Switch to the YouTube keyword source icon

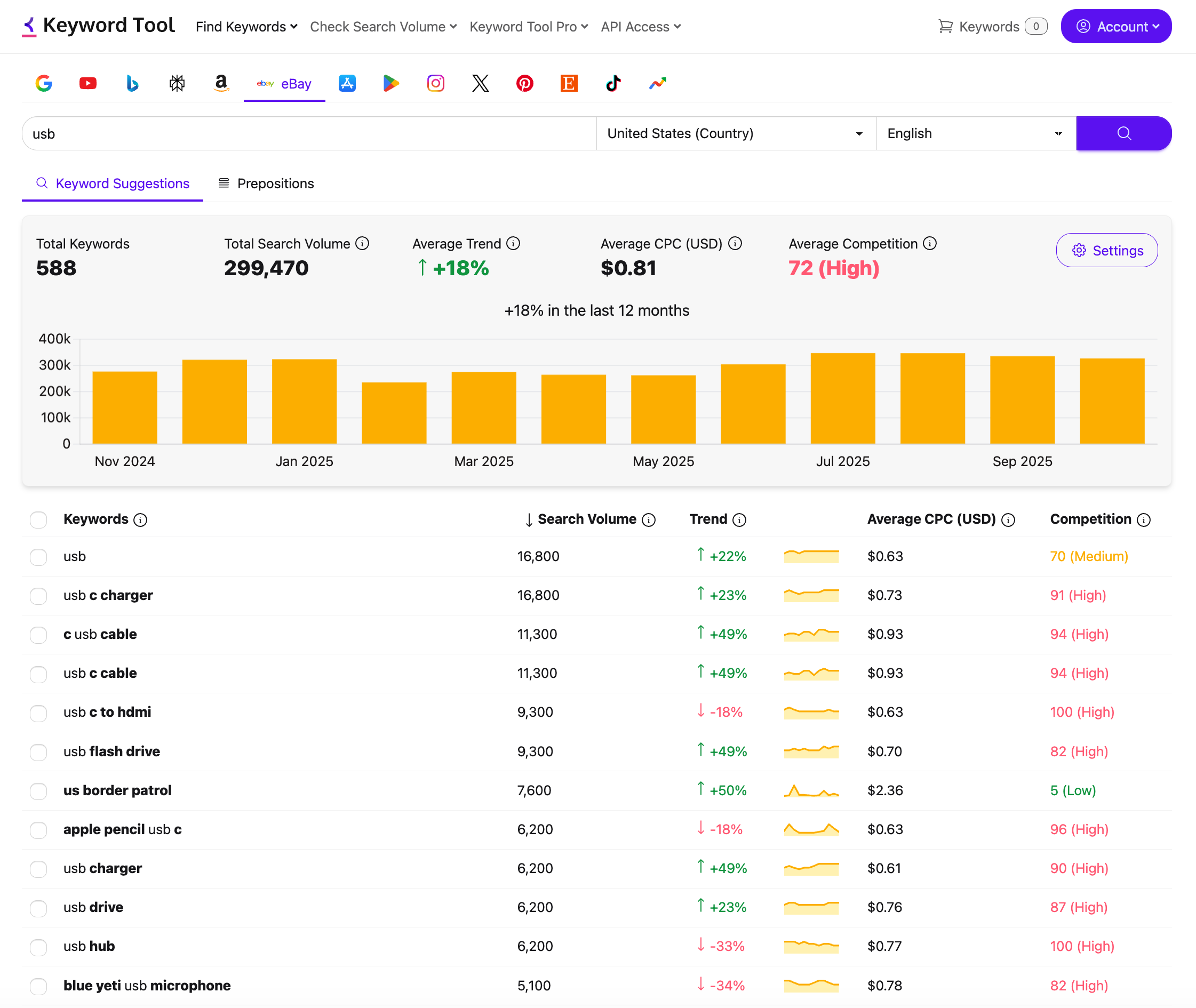(88, 83)
